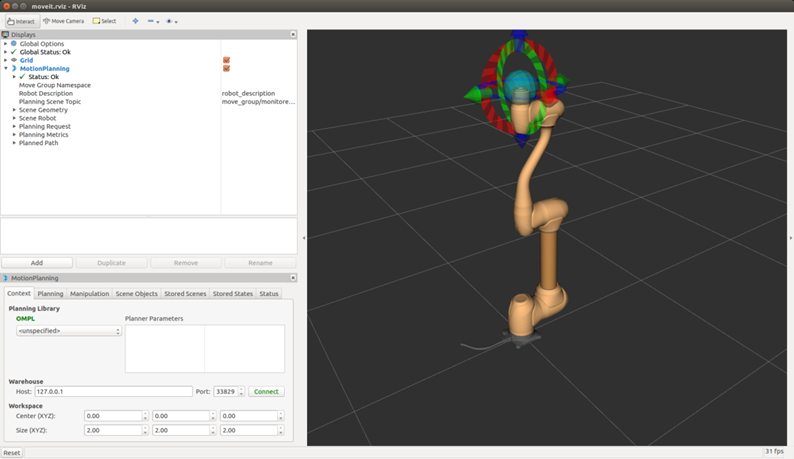The image size is (794, 459).
Task: Disable the MotionPlanning display checkbox
Action: click(x=227, y=68)
